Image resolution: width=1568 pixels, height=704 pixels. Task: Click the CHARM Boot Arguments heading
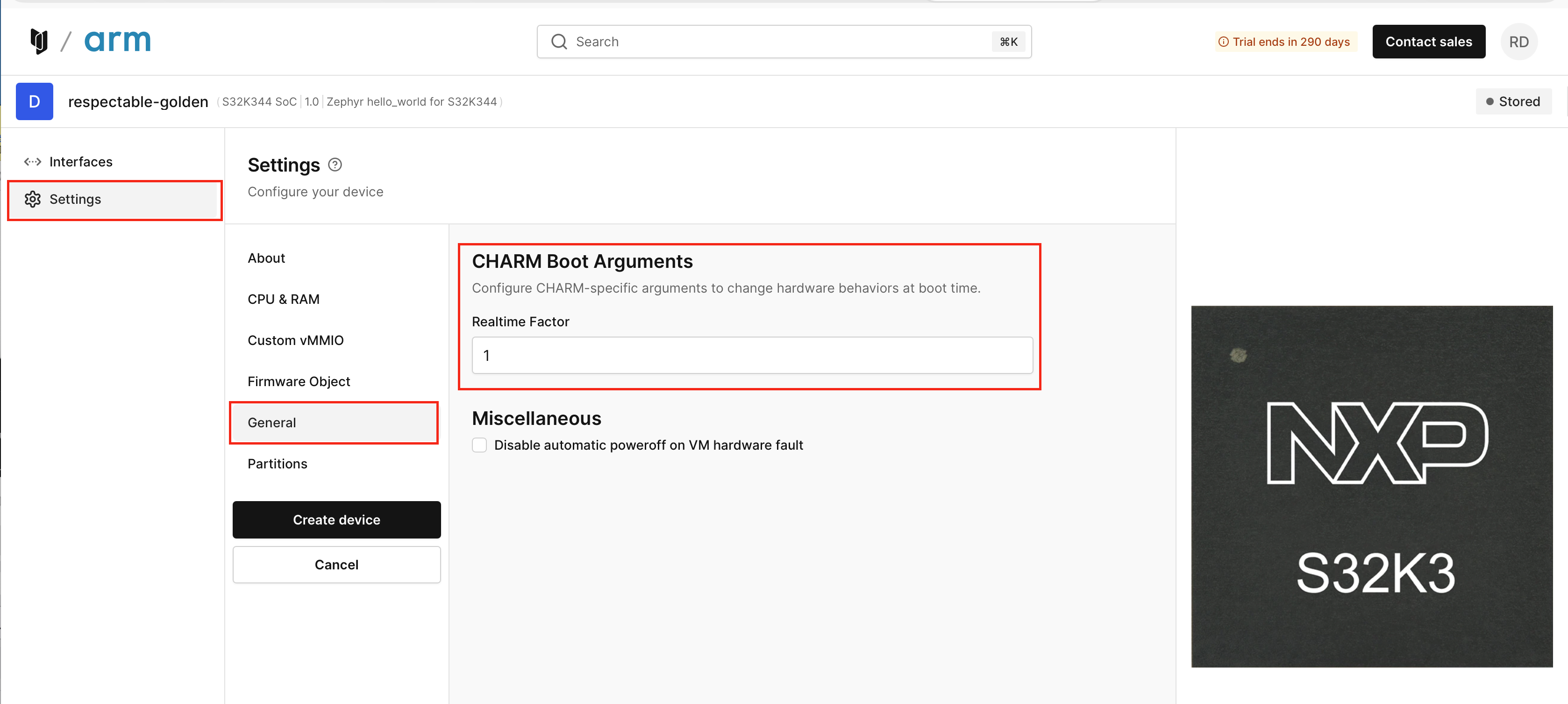click(x=583, y=261)
